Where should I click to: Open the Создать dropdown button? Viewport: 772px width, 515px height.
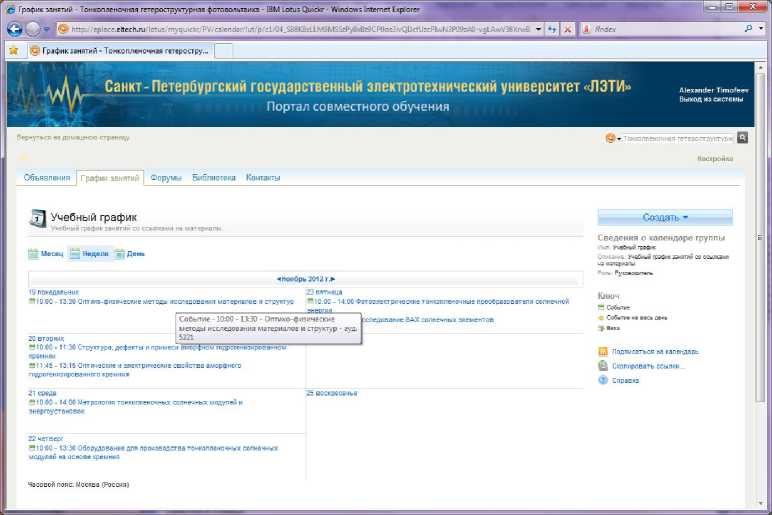[x=665, y=217]
